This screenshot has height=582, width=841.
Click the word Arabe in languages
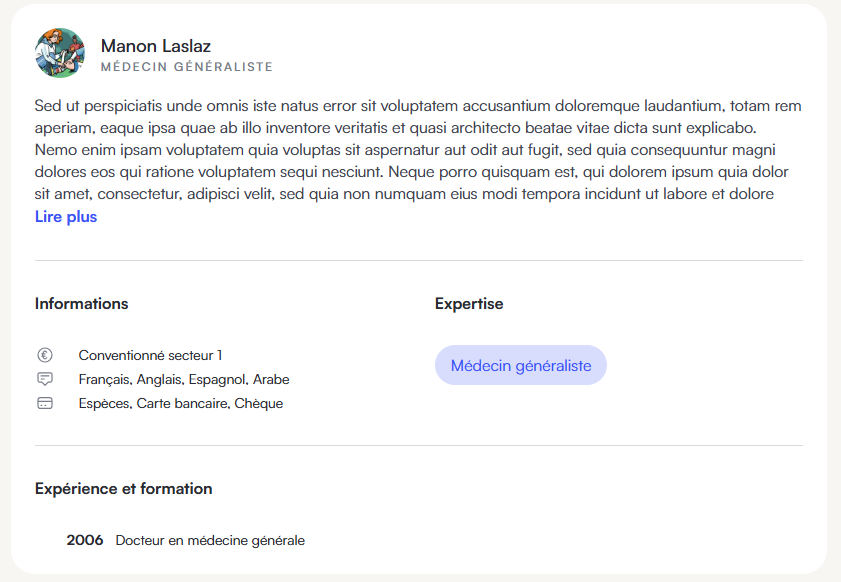[271, 379]
